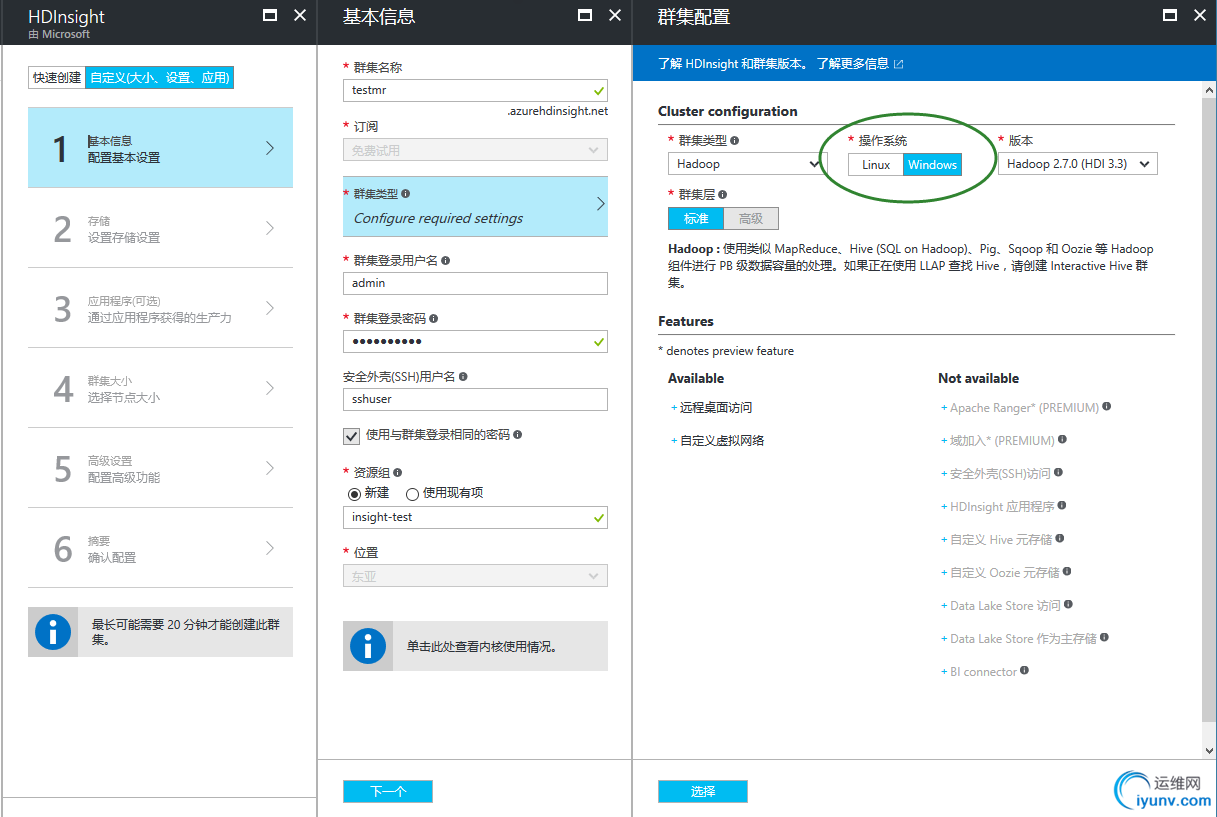Open step 6 摘要 确认配置
Image resolution: width=1217 pixels, height=817 pixels.
(x=160, y=548)
